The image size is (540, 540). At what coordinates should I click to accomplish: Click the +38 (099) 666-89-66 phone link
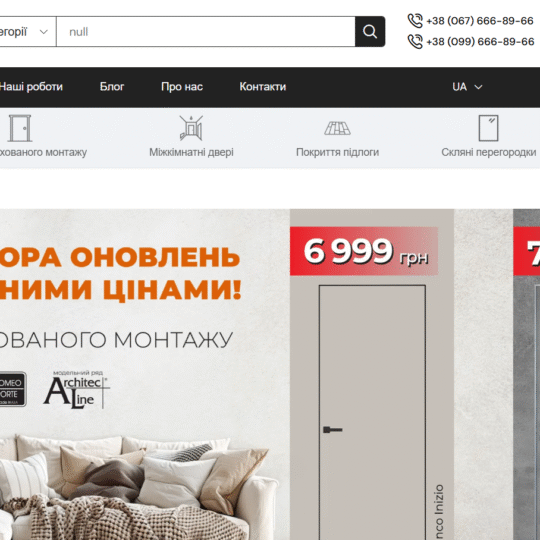pyautogui.click(x=480, y=42)
